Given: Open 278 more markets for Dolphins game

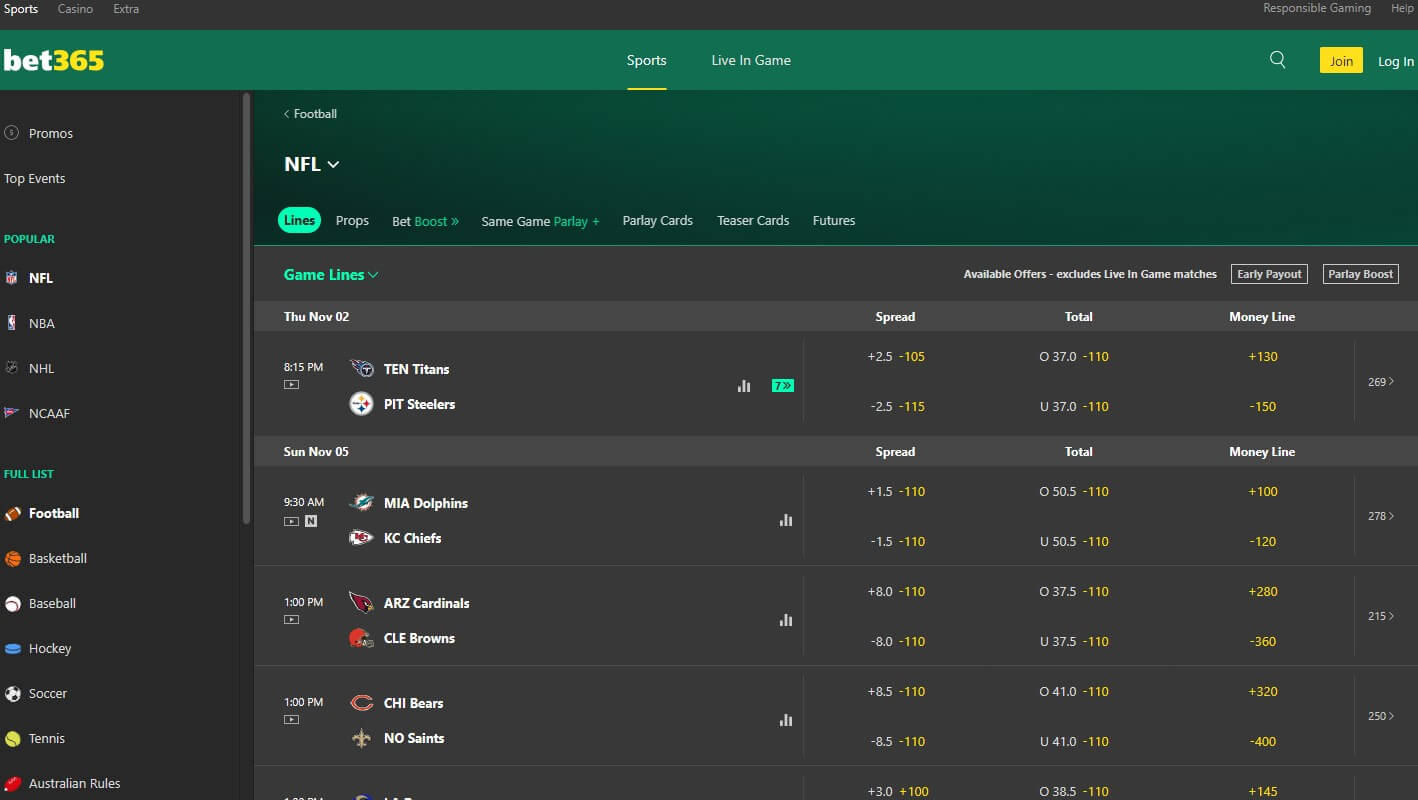Looking at the screenshot, I should [1381, 516].
